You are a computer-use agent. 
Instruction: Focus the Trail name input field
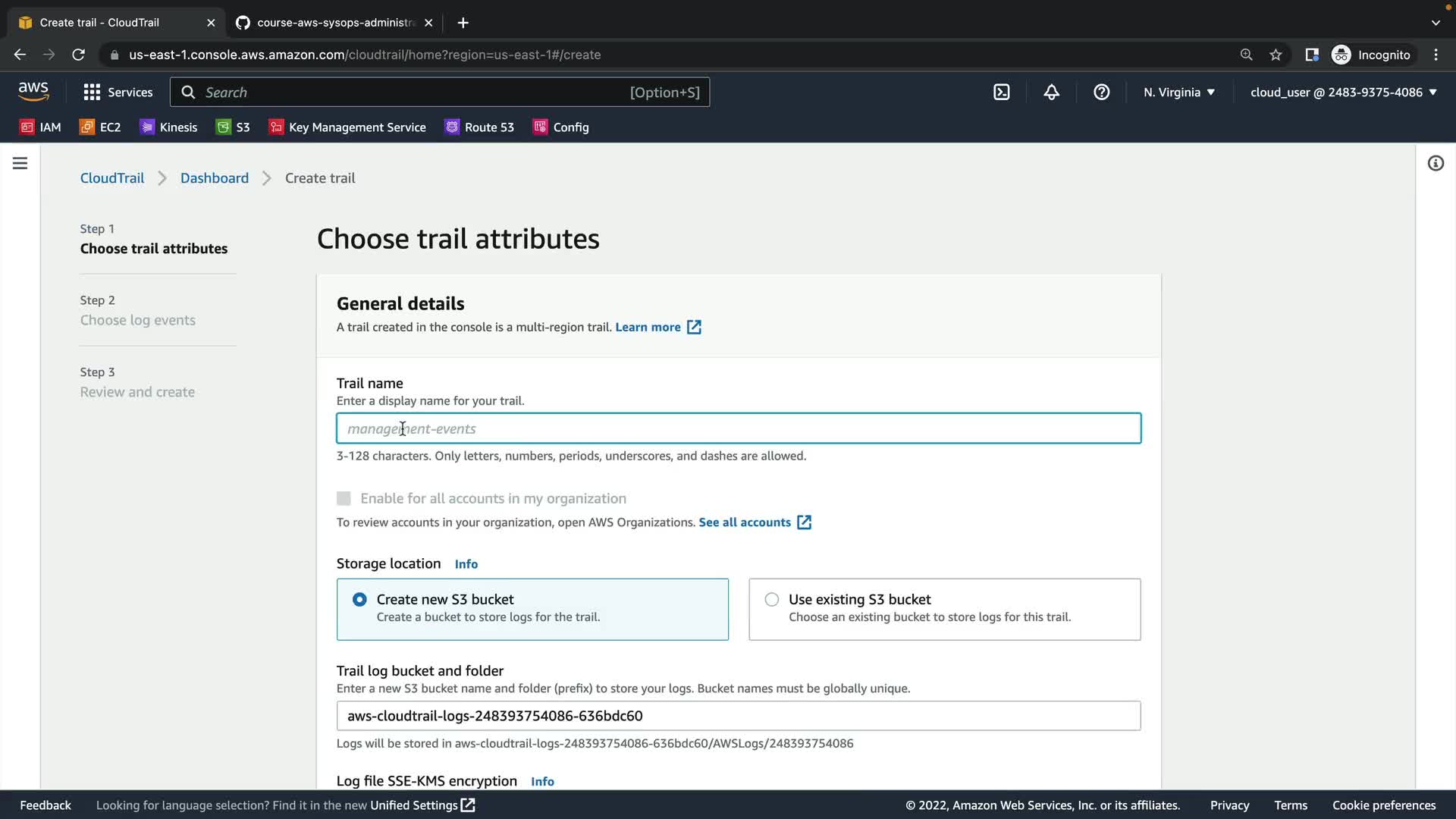pos(738,428)
